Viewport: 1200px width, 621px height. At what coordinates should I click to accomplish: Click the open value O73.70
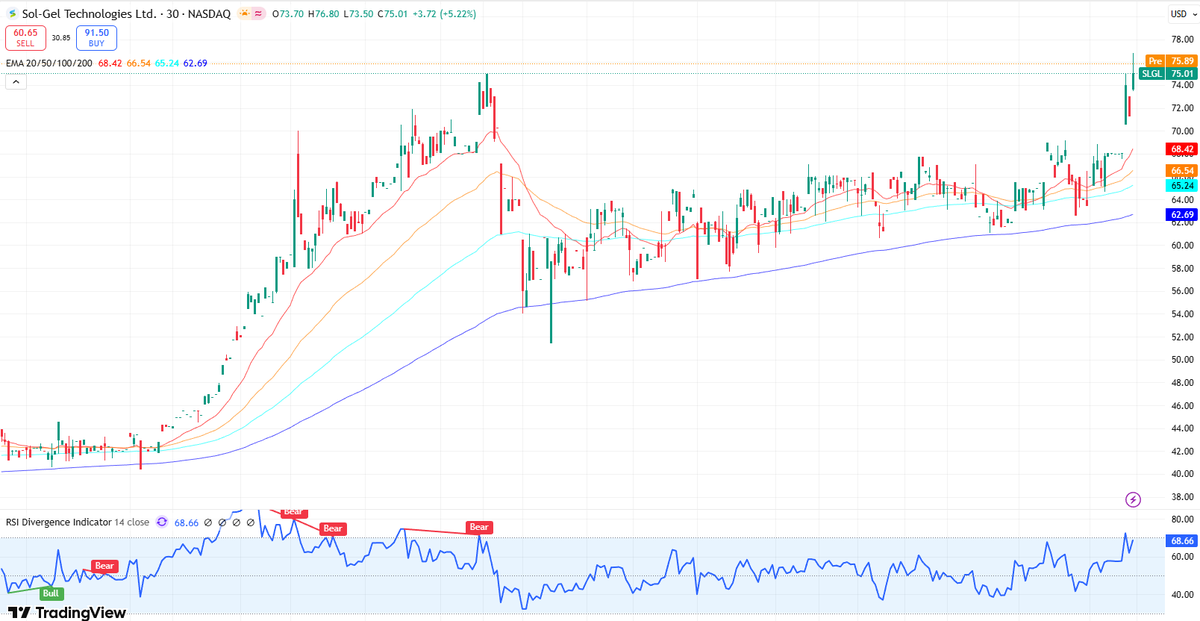coord(289,14)
